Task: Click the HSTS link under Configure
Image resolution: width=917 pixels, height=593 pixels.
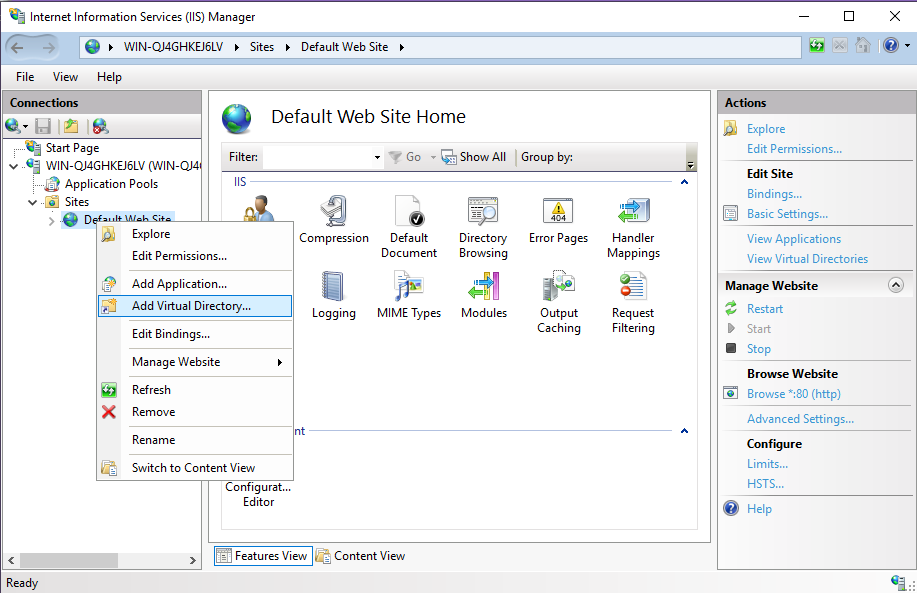Action: (766, 484)
